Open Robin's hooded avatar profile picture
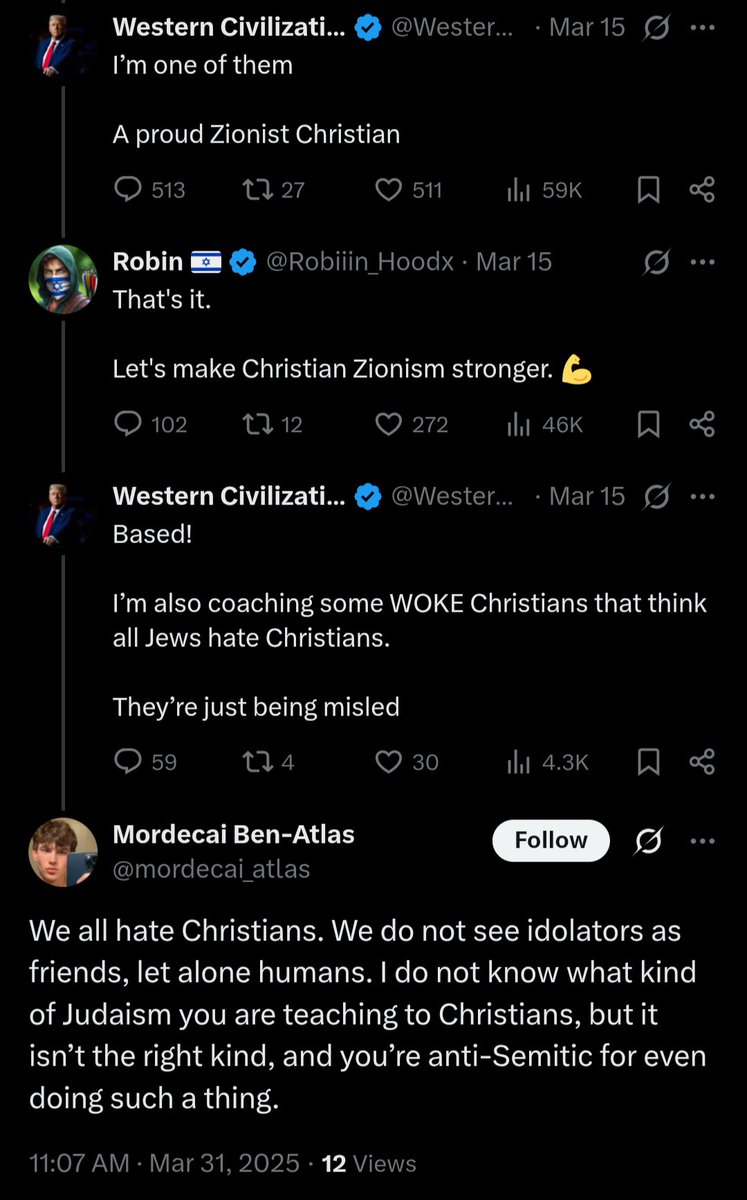 click(x=63, y=279)
